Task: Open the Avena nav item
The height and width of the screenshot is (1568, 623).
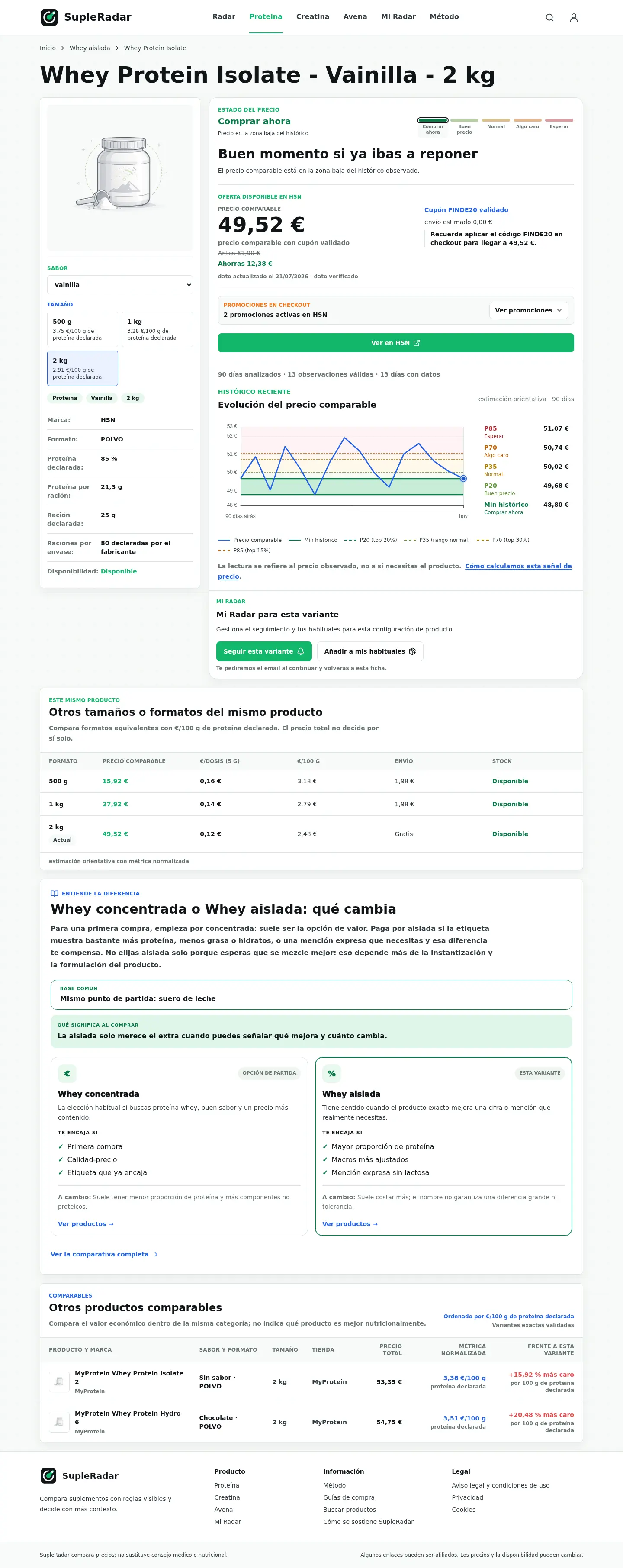Action: (355, 17)
